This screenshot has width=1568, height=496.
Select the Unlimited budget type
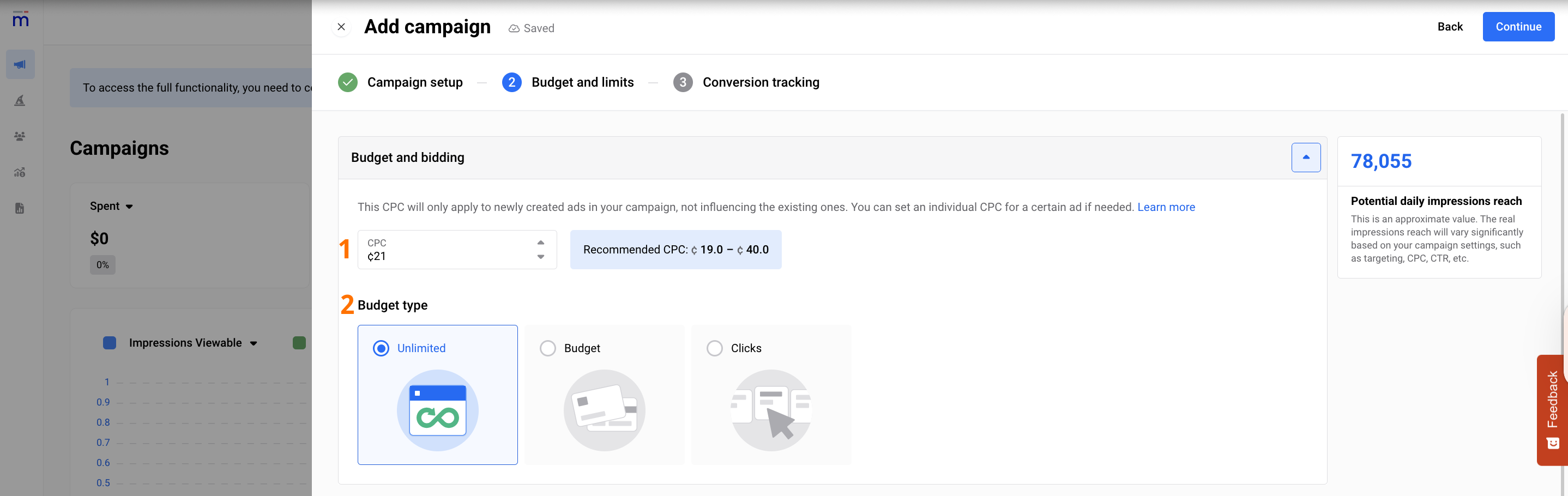(381, 348)
